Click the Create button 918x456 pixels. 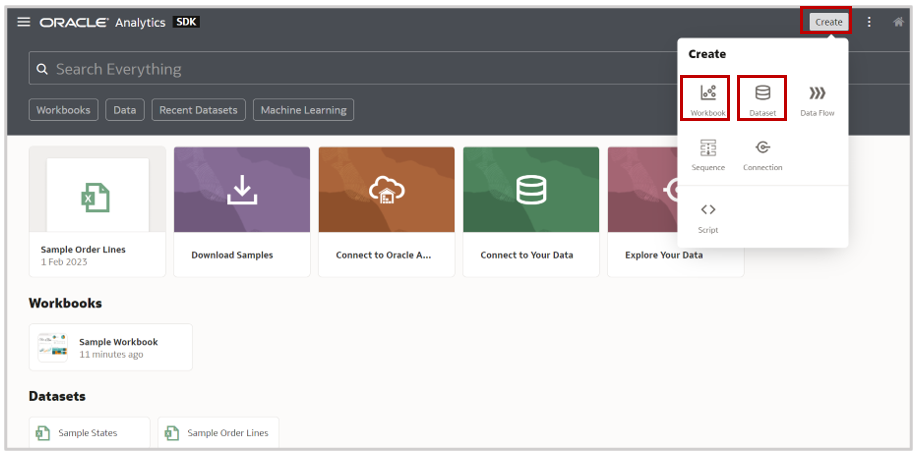point(828,22)
